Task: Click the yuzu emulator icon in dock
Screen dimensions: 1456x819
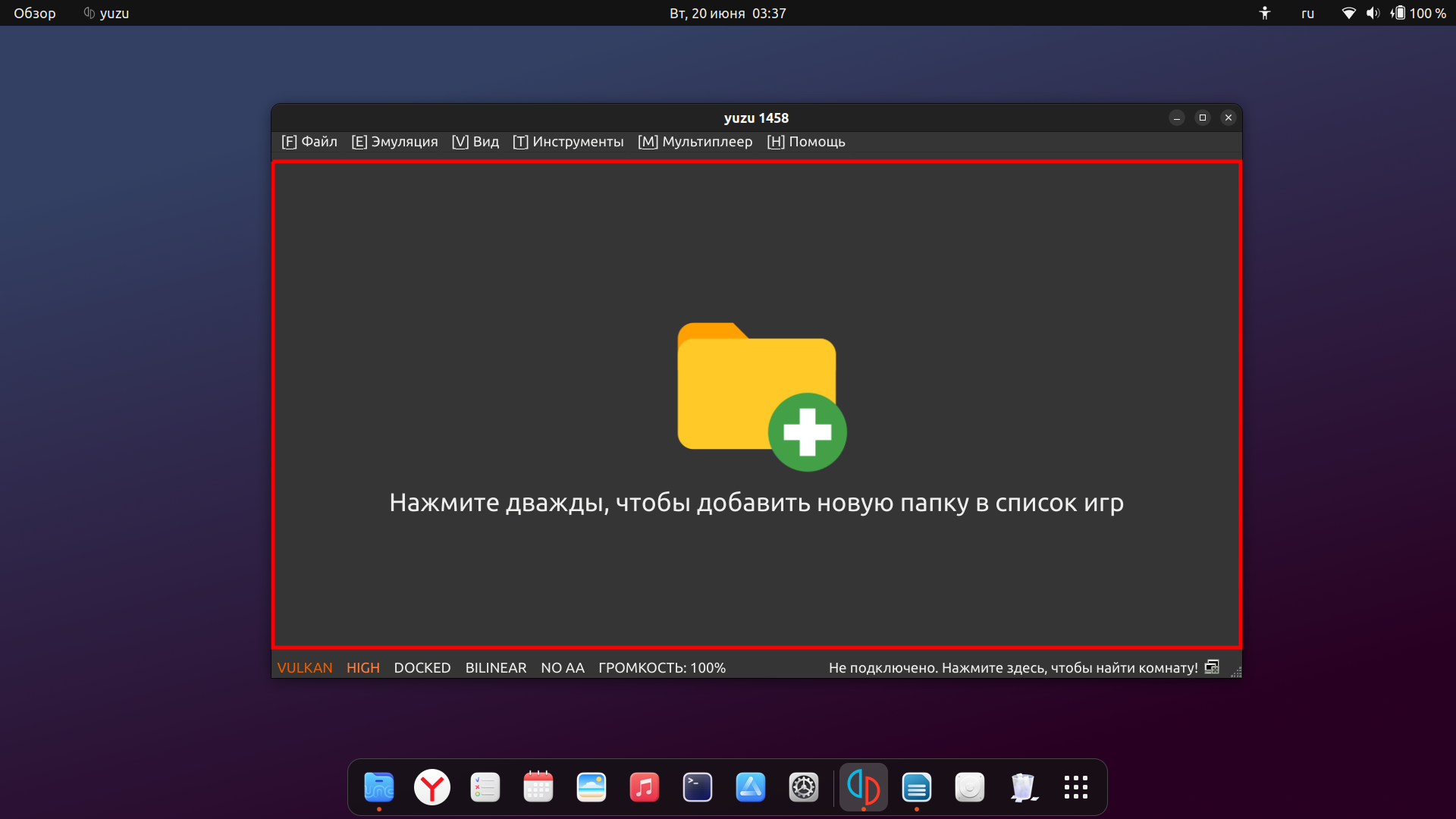Action: click(864, 787)
